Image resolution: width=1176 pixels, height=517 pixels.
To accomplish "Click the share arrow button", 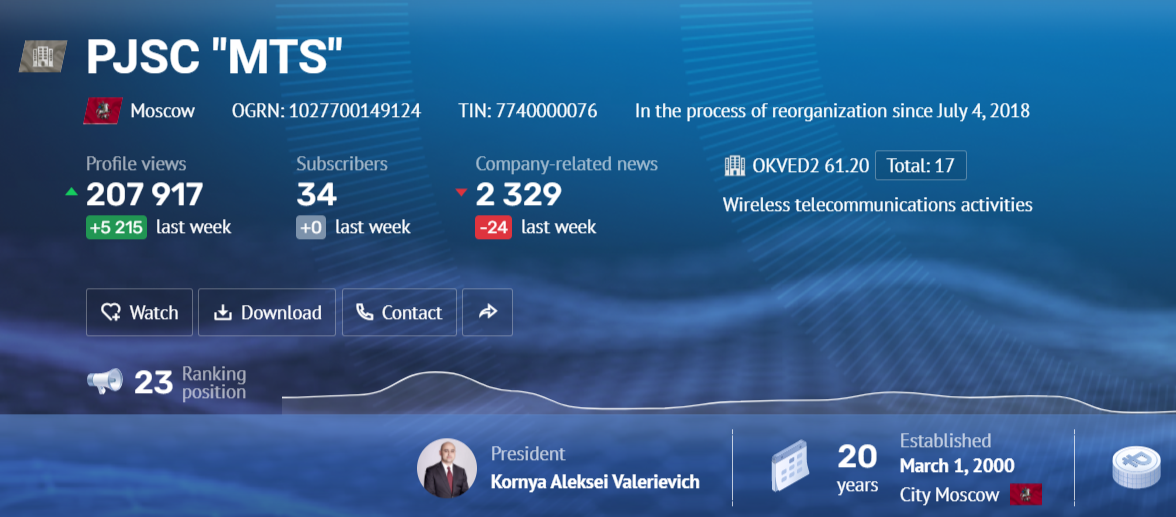I will point(488,312).
